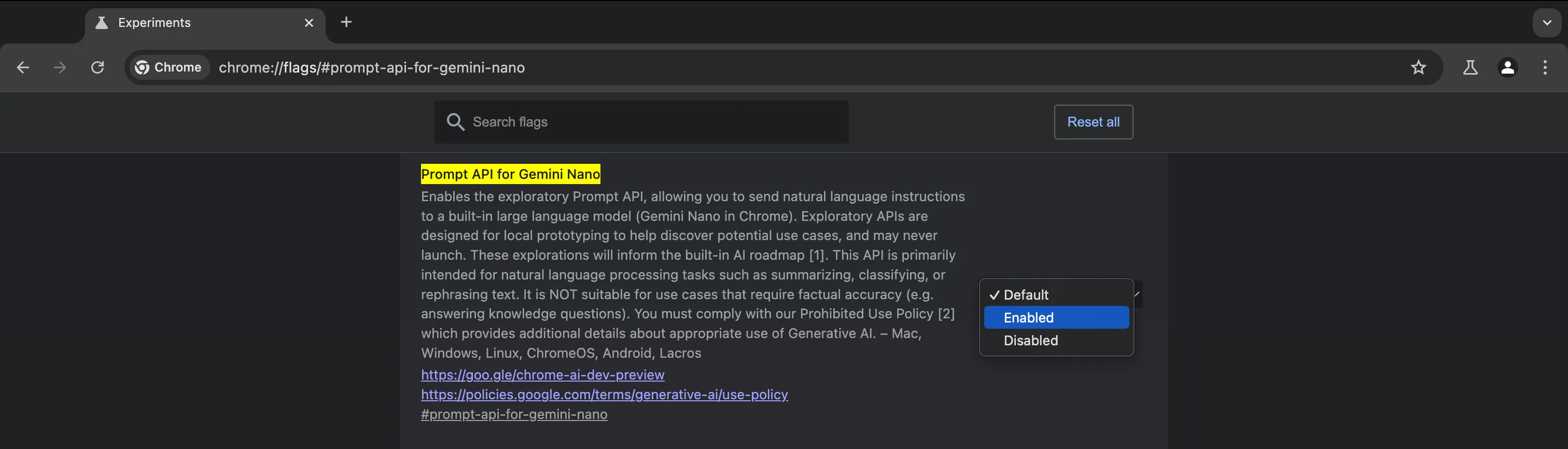Viewport: 1568px width, 449px height.
Task: Click the Experiments tab flask favicon
Action: [x=102, y=22]
